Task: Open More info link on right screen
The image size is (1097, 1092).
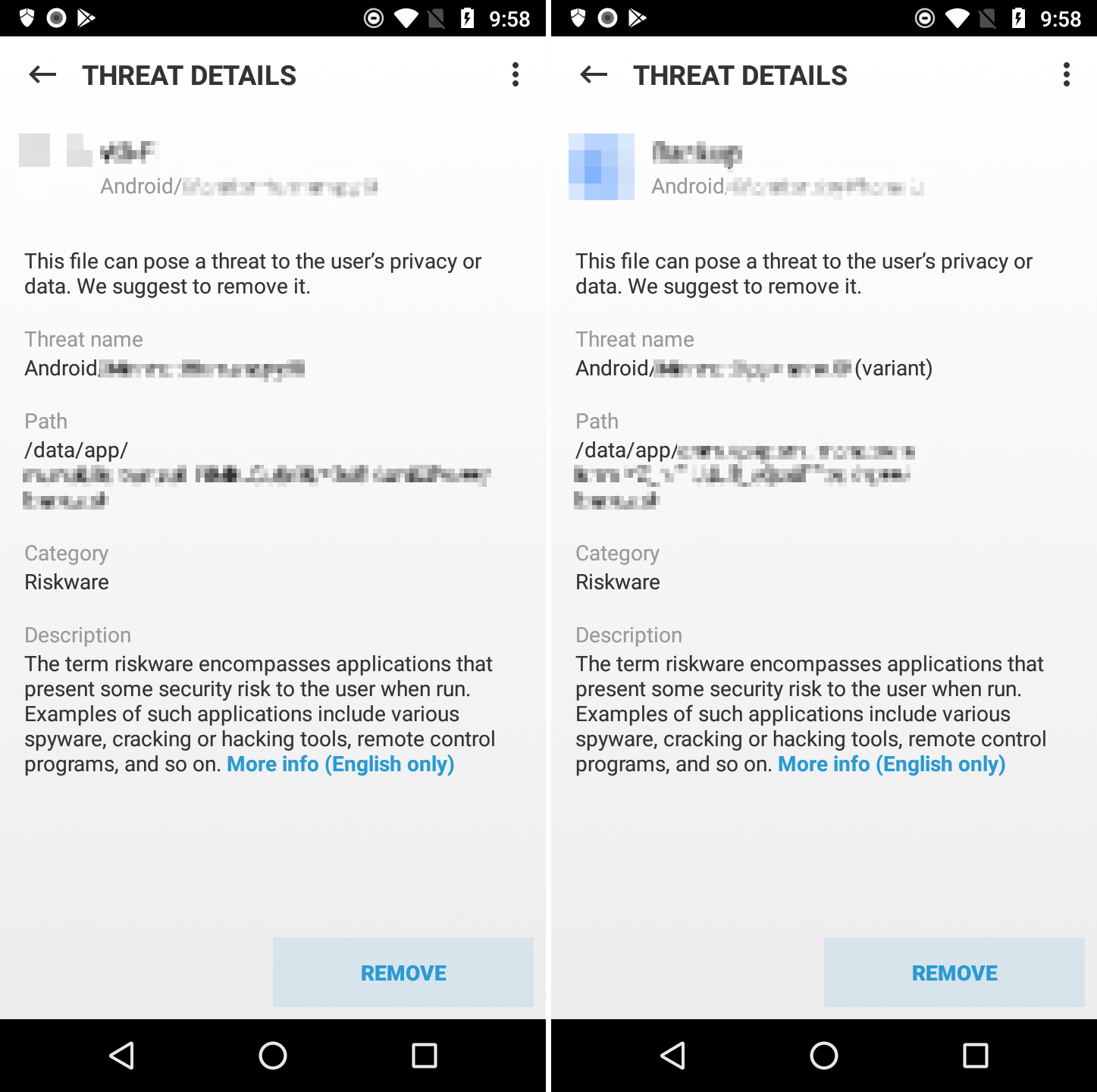Action: click(892, 764)
